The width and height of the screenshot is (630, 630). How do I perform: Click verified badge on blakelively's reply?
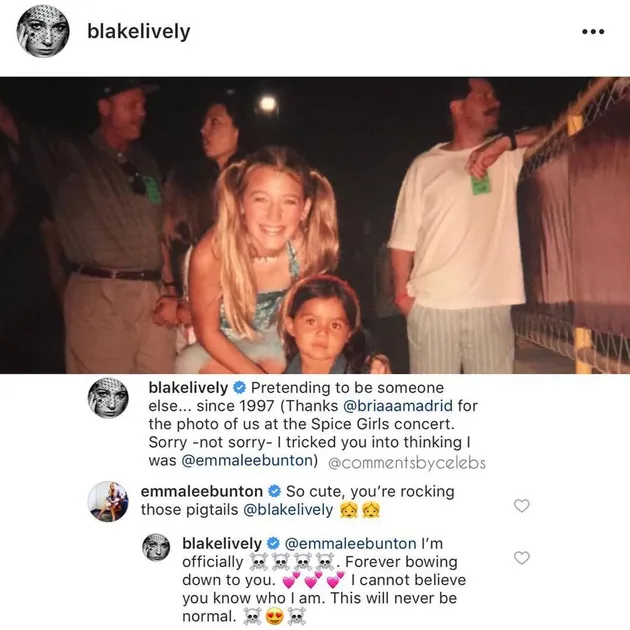(x=273, y=544)
